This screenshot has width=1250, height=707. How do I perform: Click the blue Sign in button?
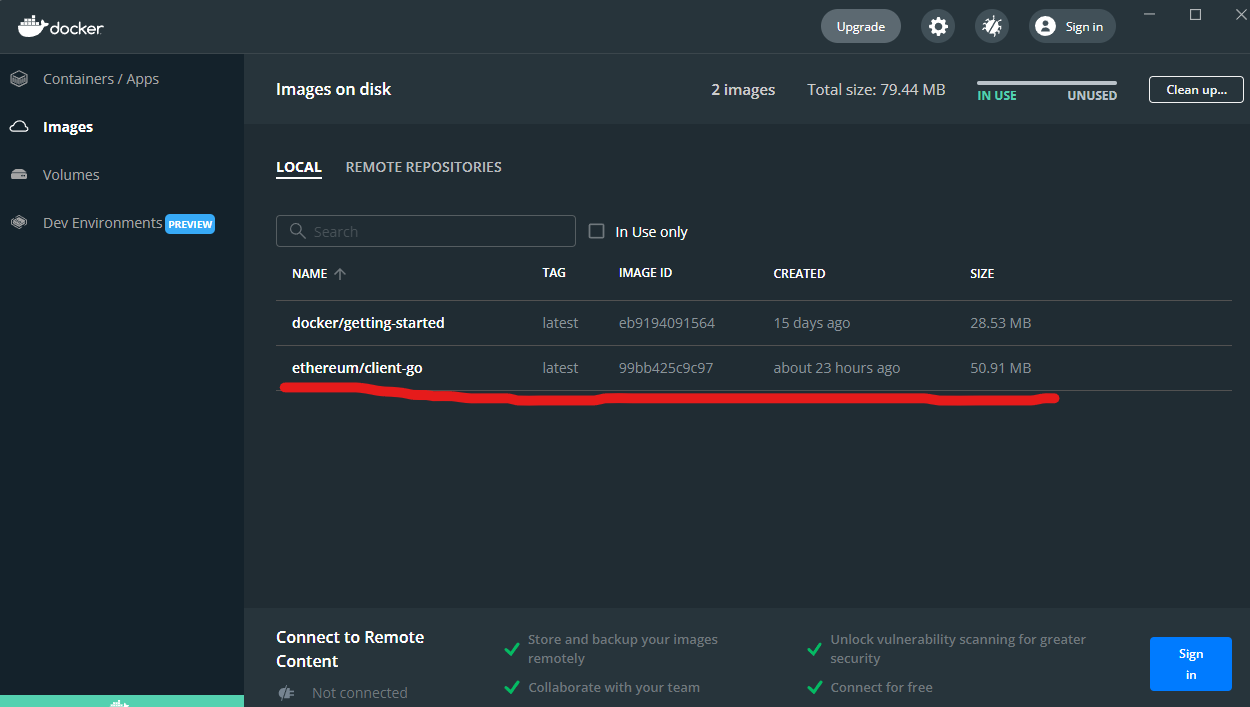pos(1190,664)
